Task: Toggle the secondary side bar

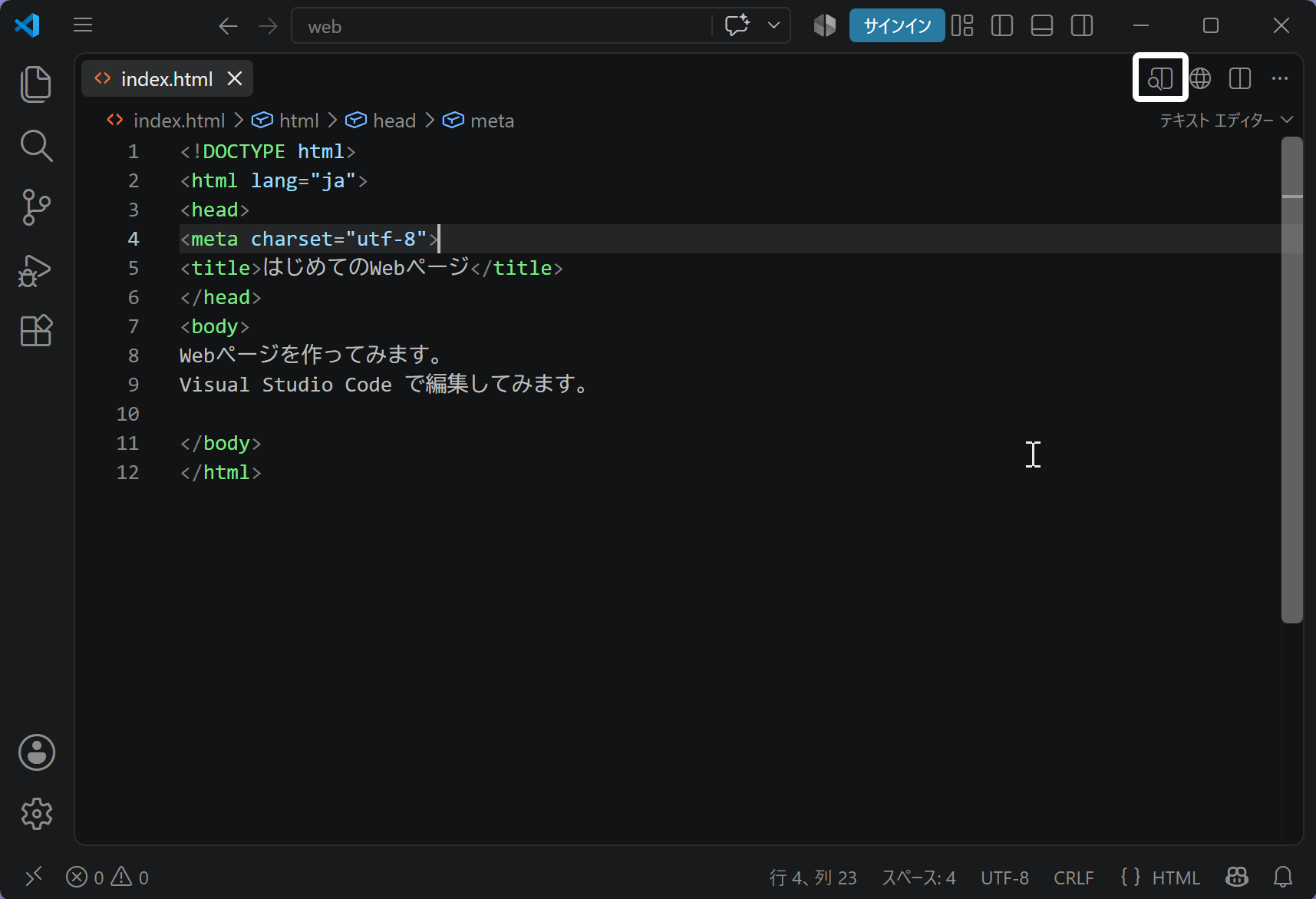Action: (x=1082, y=25)
